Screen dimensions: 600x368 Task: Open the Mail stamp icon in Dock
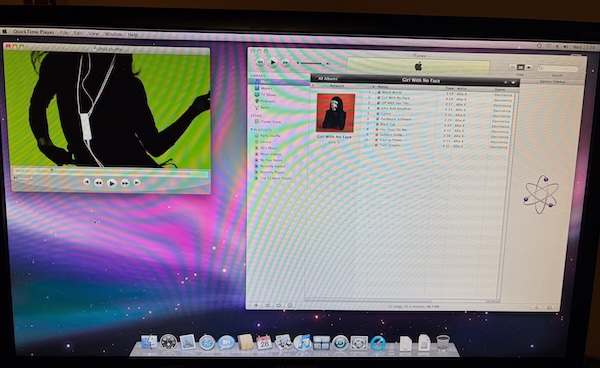click(x=188, y=342)
